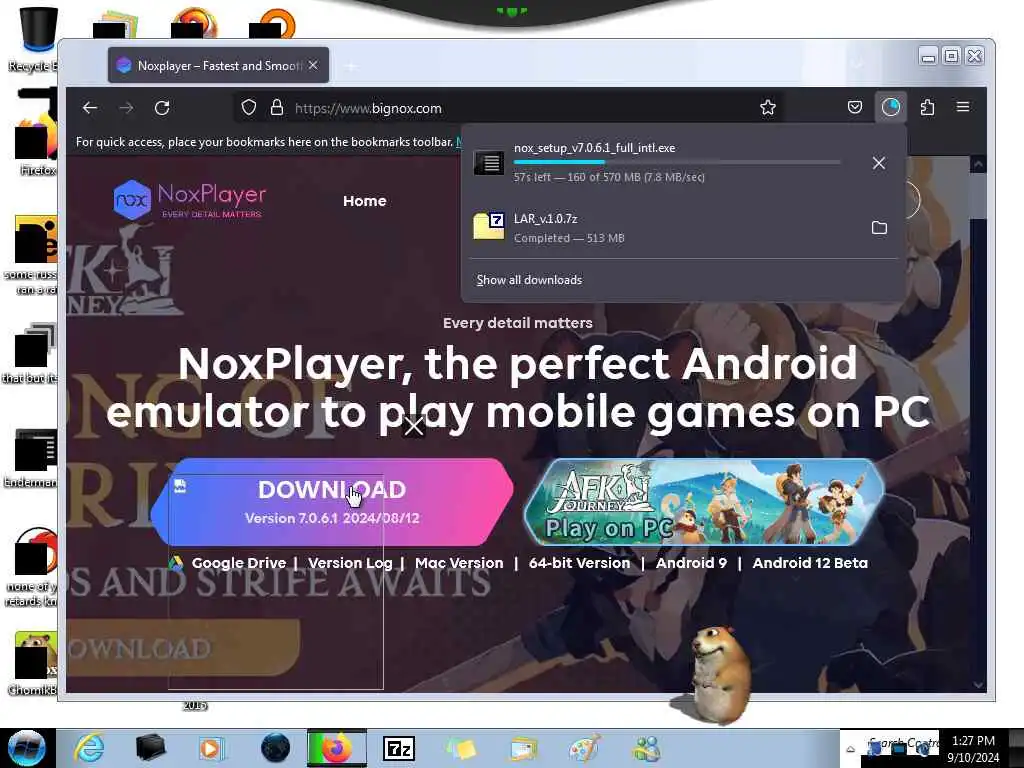The image size is (1024, 768).
Task: Launch Internet Explorer from the taskbar
Action: coord(89,748)
